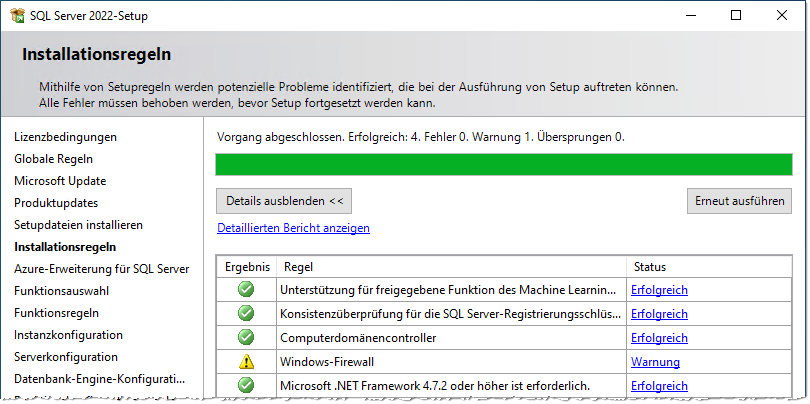Open the Warnung link for Windows-Firewall

656,362
